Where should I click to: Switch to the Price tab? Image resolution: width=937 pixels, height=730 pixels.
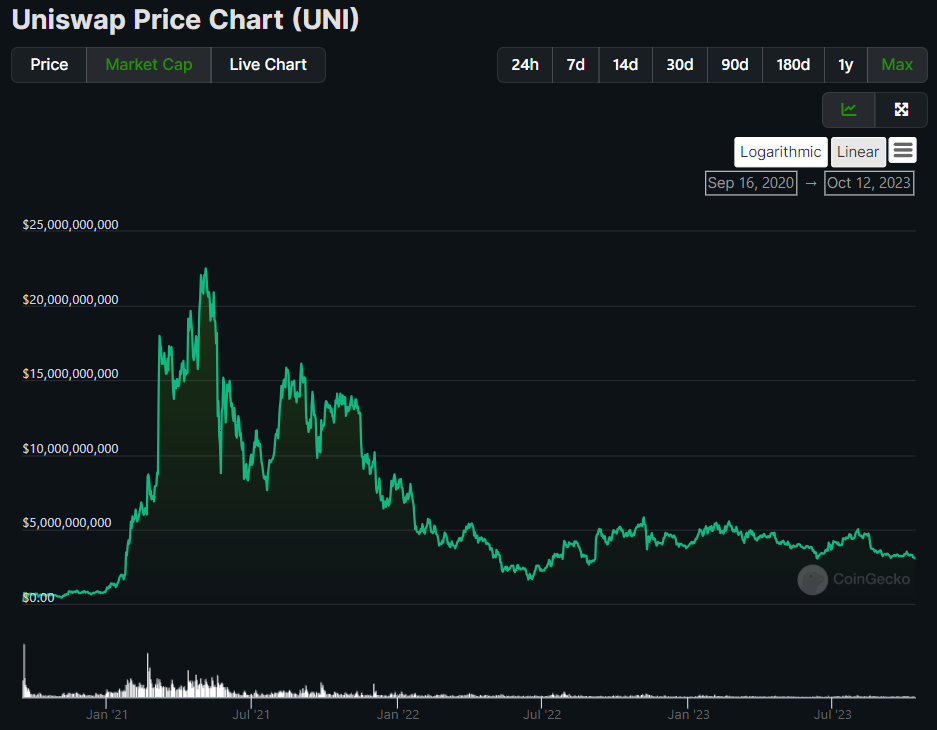tap(49, 65)
